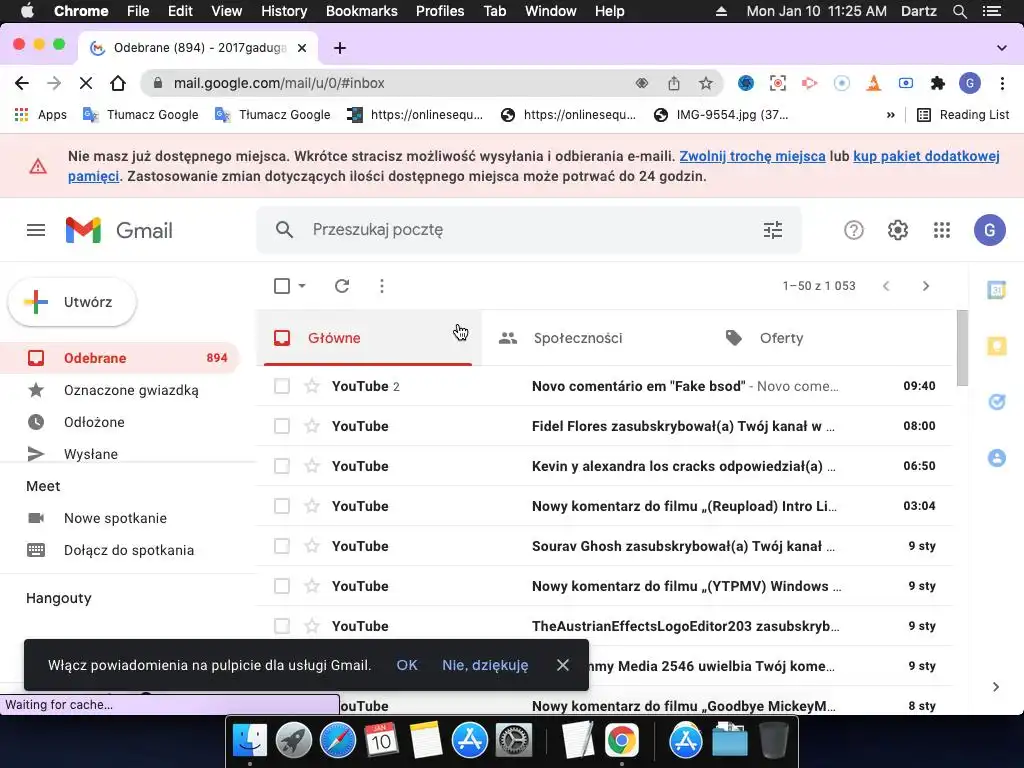Open "kup pakiet dodatkowej pamięci" link
The width and height of the screenshot is (1024, 768).
pyautogui.click(x=926, y=156)
